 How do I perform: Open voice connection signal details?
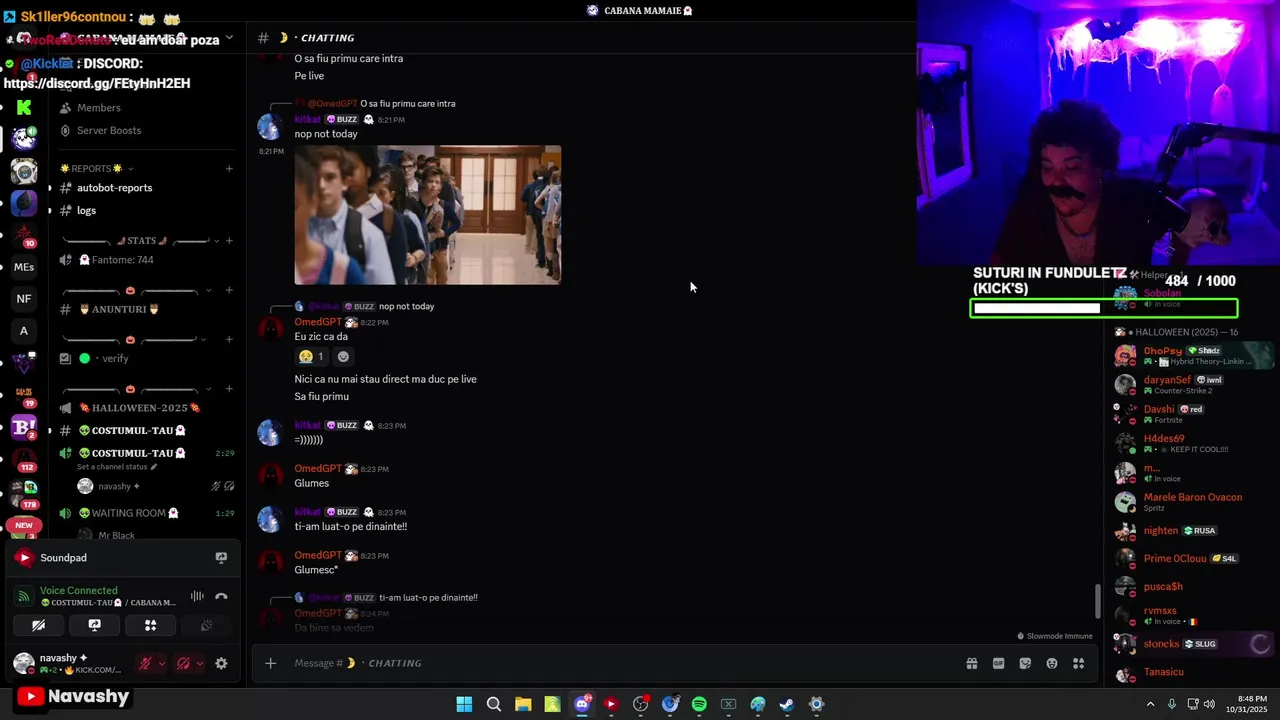(x=23, y=597)
